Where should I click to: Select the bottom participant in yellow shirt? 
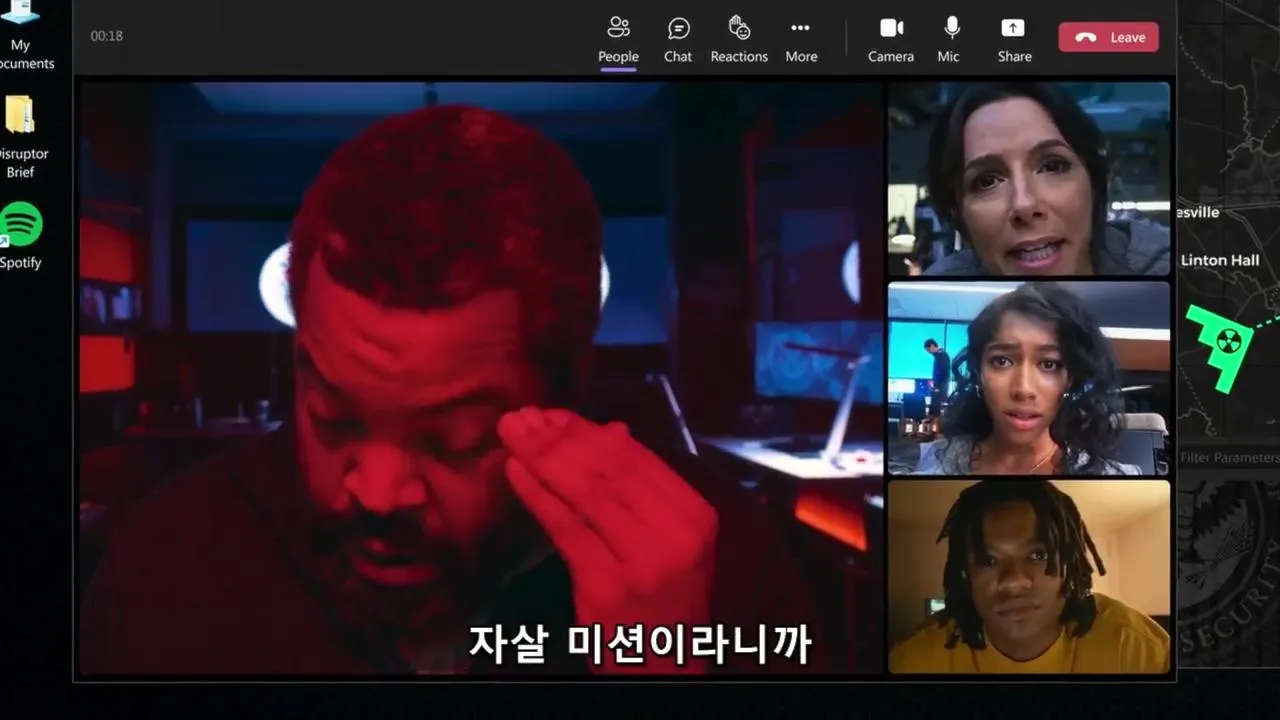[1029, 577]
